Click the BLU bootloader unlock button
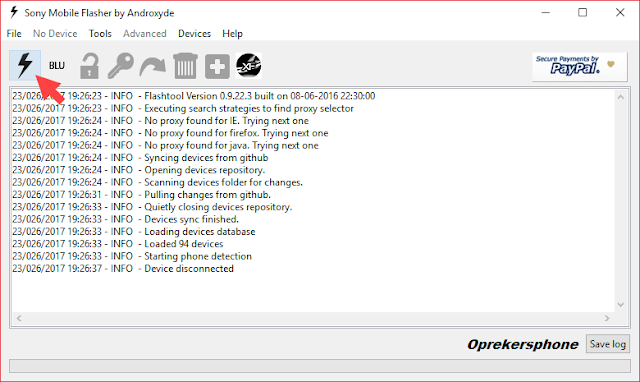 (57, 66)
